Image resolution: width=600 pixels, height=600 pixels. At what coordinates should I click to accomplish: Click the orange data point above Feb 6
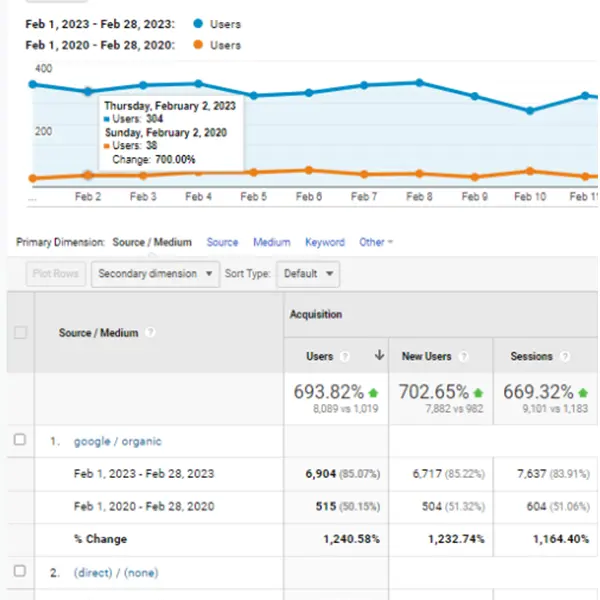(309, 170)
